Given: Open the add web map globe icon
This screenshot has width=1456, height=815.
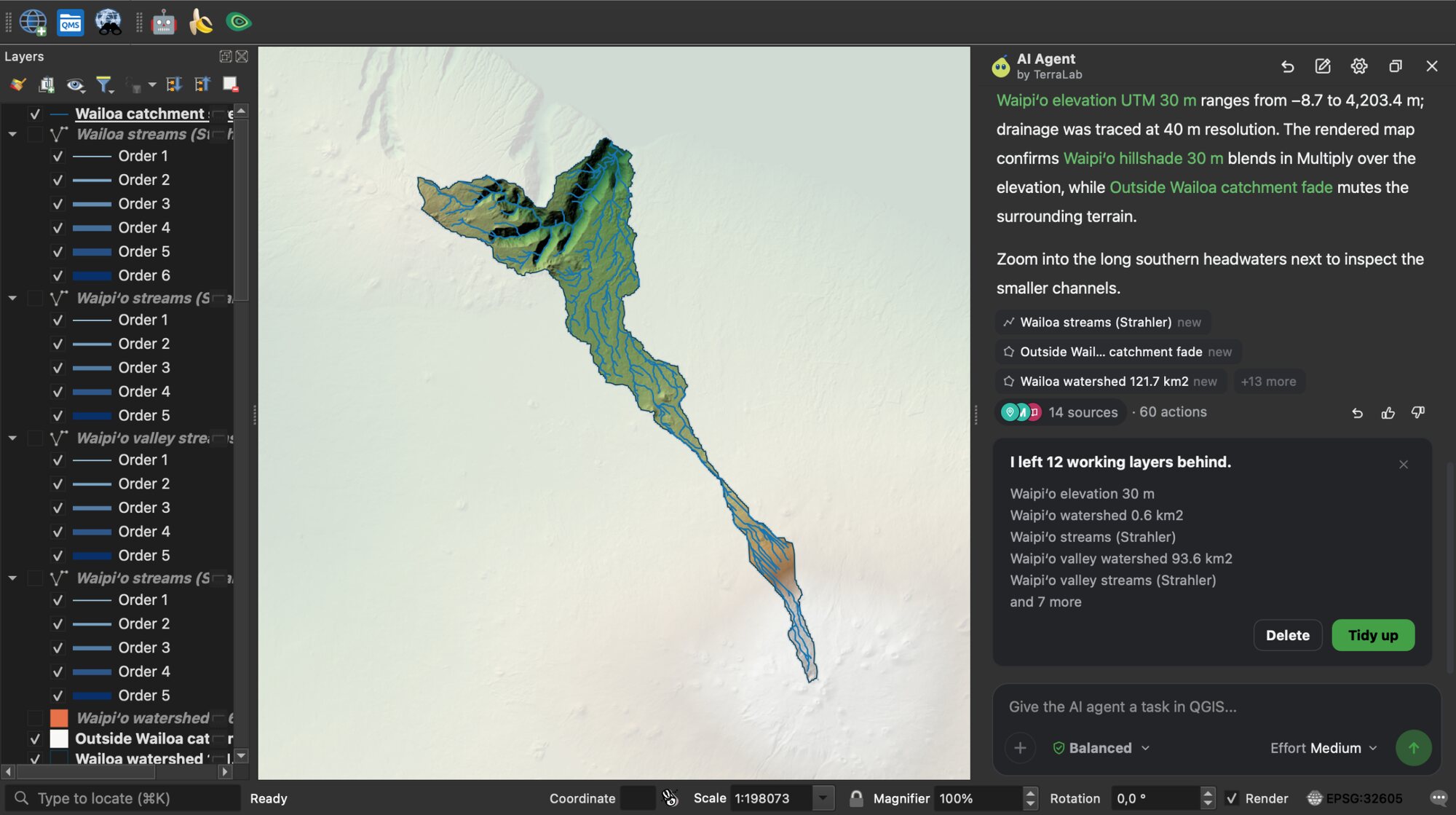Looking at the screenshot, I should click(x=33, y=22).
